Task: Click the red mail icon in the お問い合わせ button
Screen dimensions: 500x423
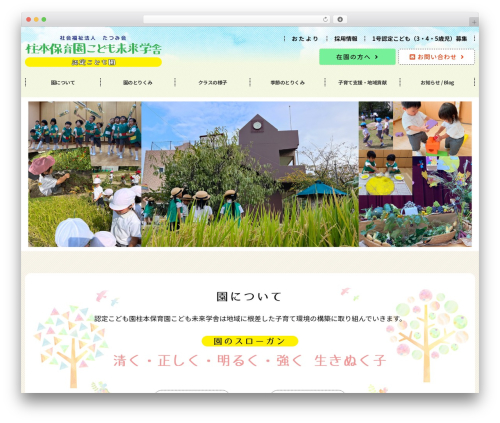Action: click(412, 57)
